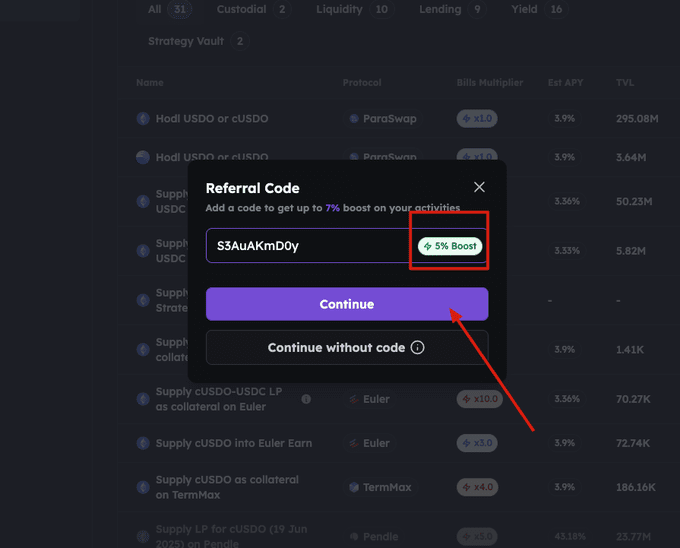The height and width of the screenshot is (548, 680).
Task: Click token icon for Supply cUSDO into Euler Earn
Action: (143, 443)
